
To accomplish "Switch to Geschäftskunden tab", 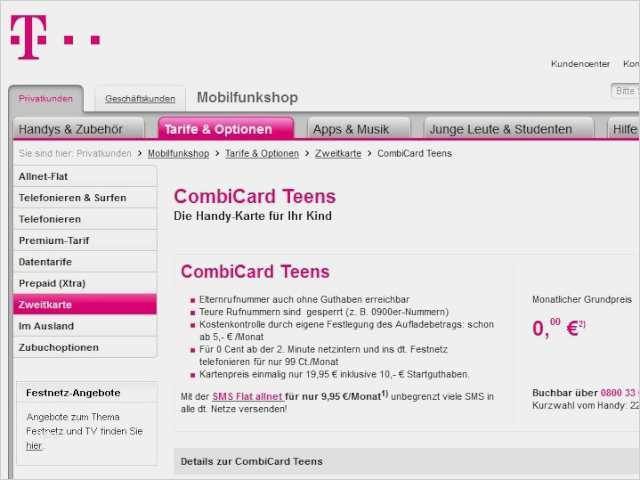I will [x=140, y=99].
